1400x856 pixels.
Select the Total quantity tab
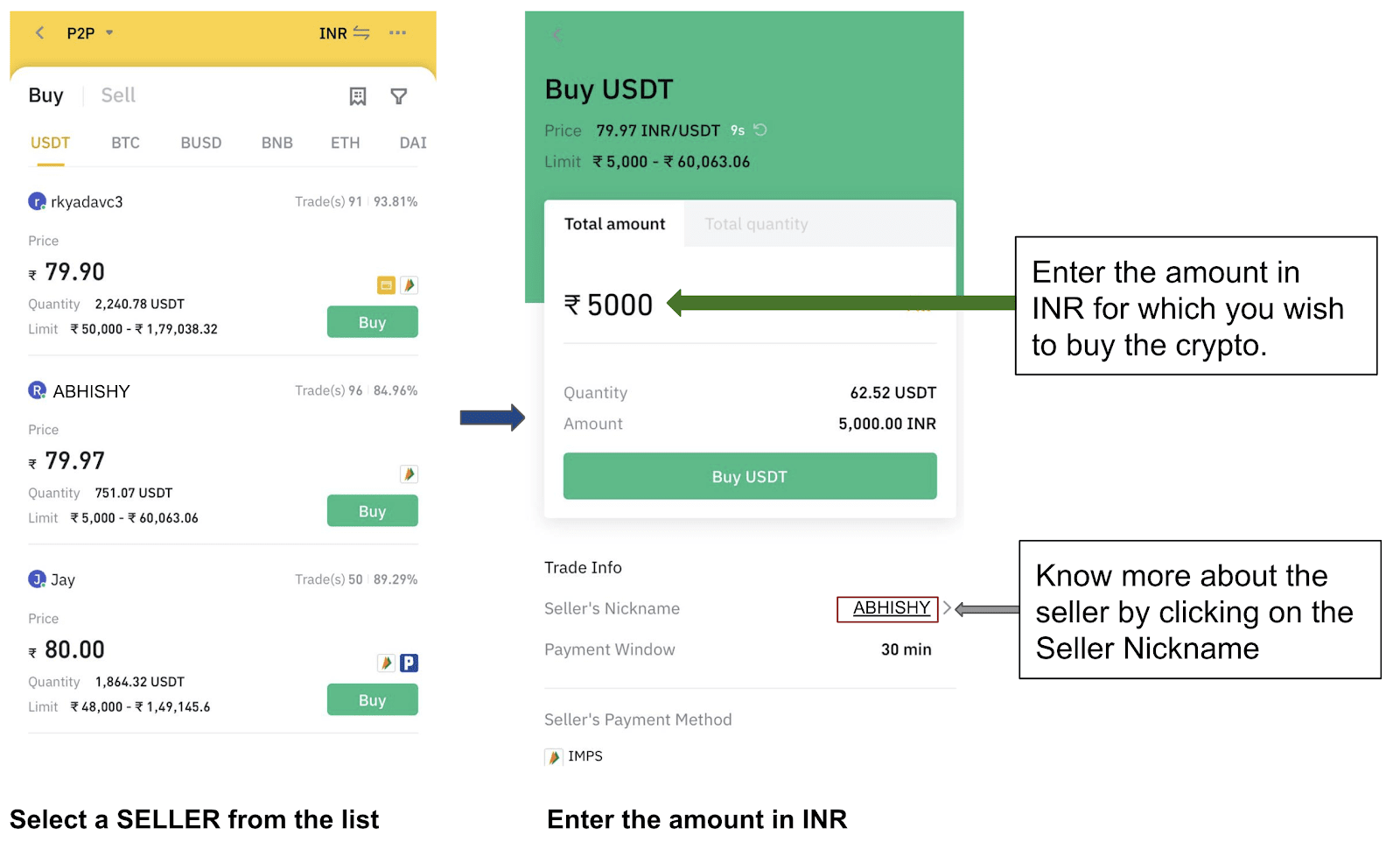pos(757,224)
